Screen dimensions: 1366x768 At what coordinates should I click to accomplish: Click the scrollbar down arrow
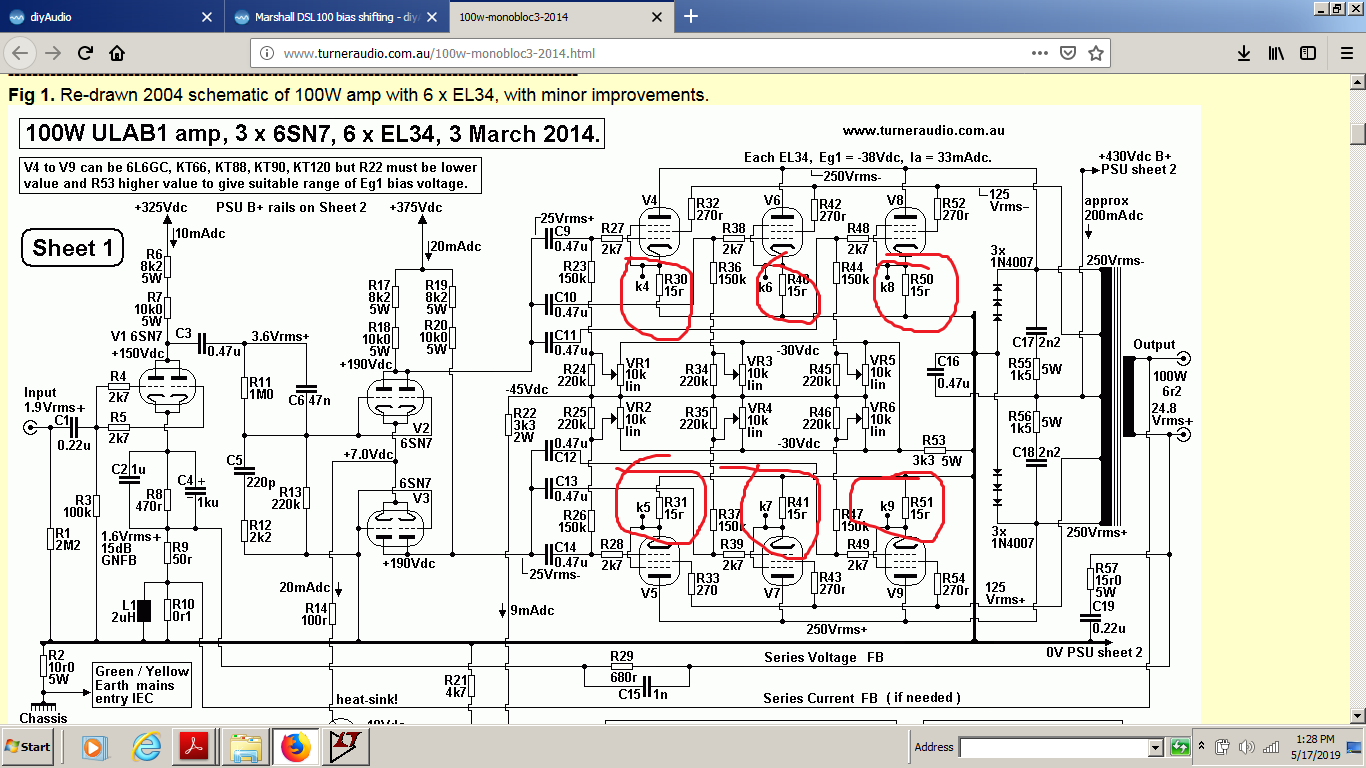[1357, 717]
